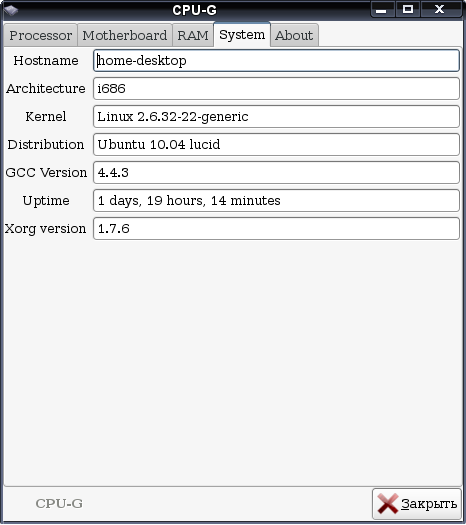Click the Uptime field value
The height and width of the screenshot is (525, 466).
point(276,201)
